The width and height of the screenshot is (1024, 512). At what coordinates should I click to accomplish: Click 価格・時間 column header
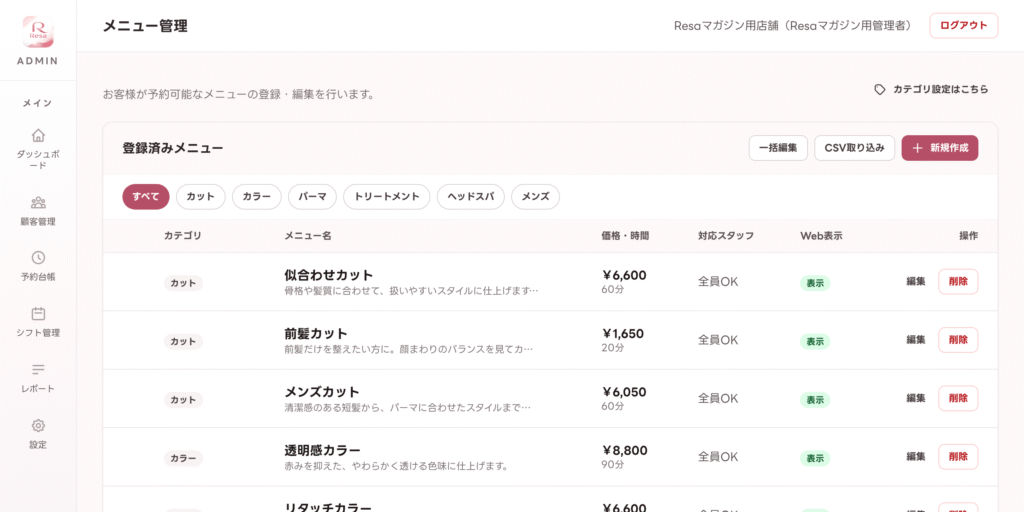625,236
